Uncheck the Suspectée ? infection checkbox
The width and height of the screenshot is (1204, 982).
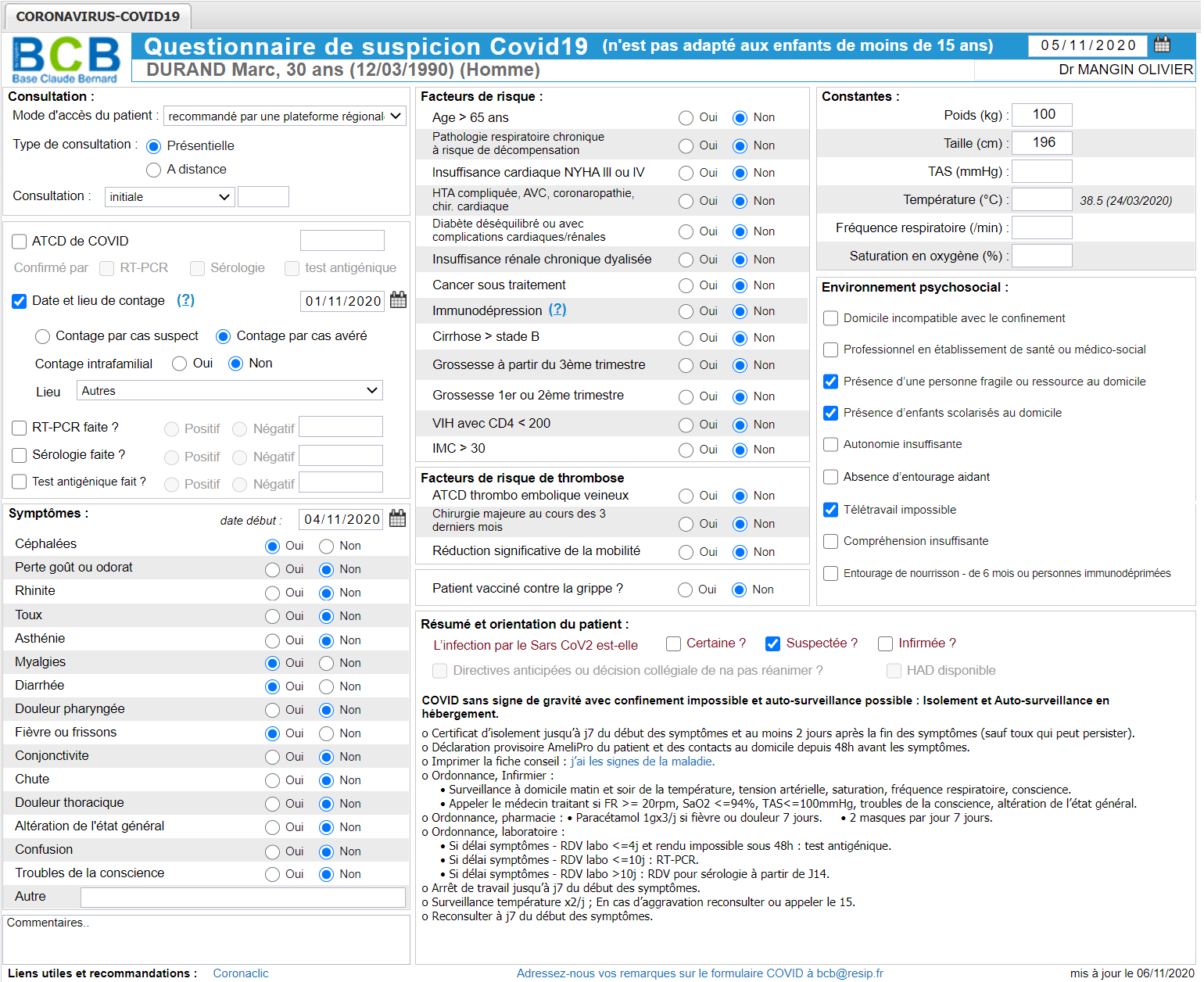tap(772, 643)
